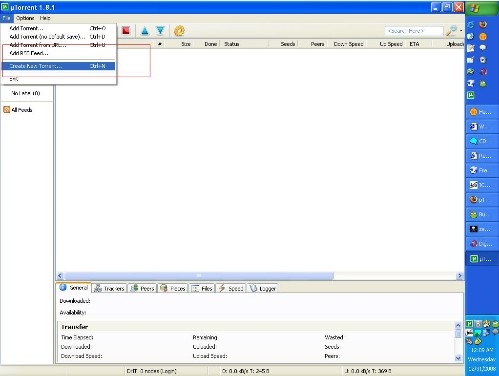Viewport: 499px width, 376px height.
Task: Expand the search engine dropdown arrow
Action: pyautogui.click(x=461, y=31)
